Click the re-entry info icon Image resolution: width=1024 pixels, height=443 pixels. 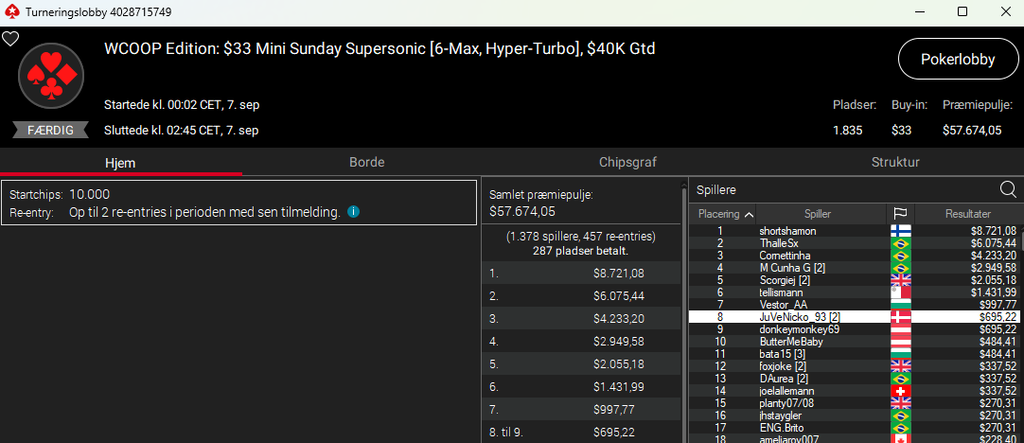[353, 212]
